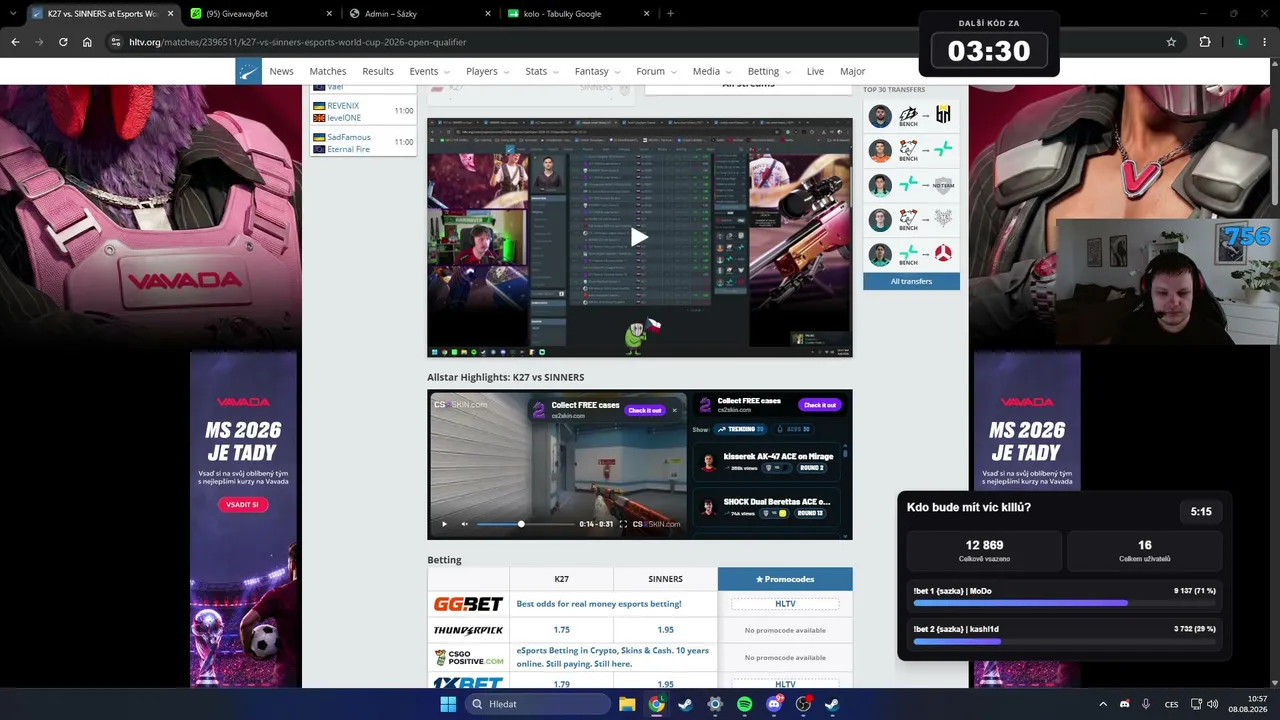
Task: Open OBS Studio from the taskbar
Action: (x=803, y=704)
